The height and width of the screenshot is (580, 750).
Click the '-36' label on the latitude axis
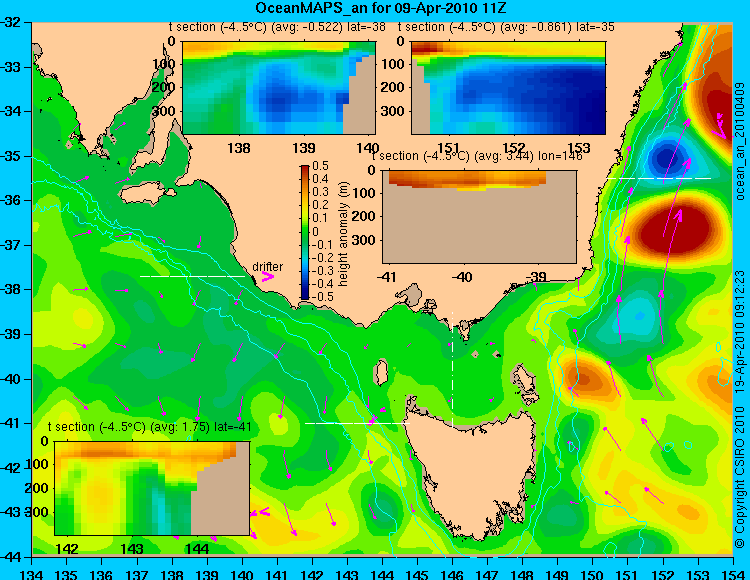click(x=10, y=200)
